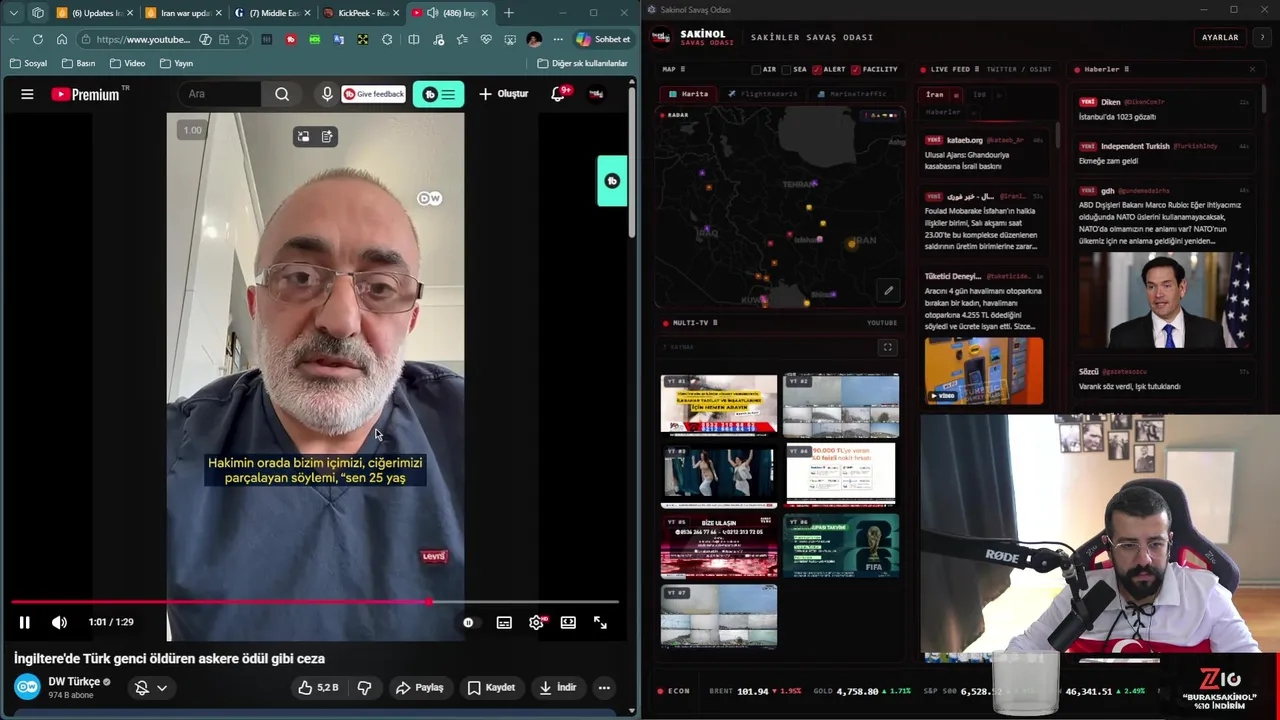Open YouTube hamburger guide menu
The height and width of the screenshot is (720, 1280).
[x=27, y=94]
